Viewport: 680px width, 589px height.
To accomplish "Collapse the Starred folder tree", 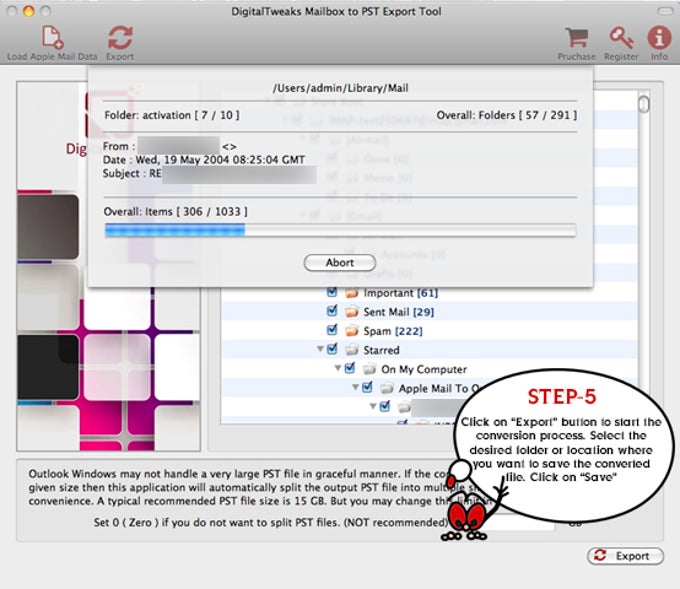I will [320, 349].
